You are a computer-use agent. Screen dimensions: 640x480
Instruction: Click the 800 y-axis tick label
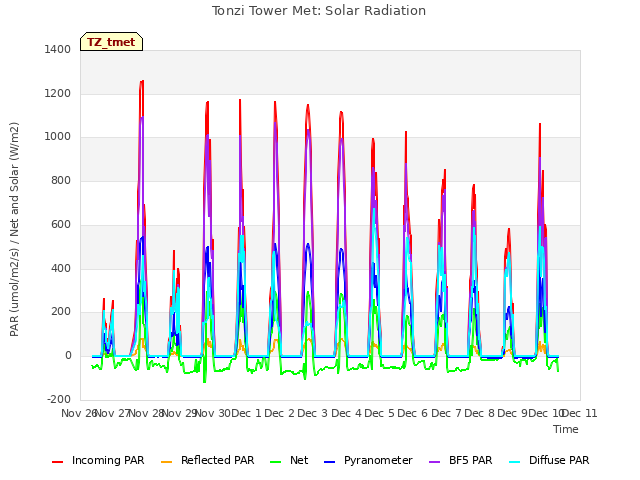(x=61, y=180)
